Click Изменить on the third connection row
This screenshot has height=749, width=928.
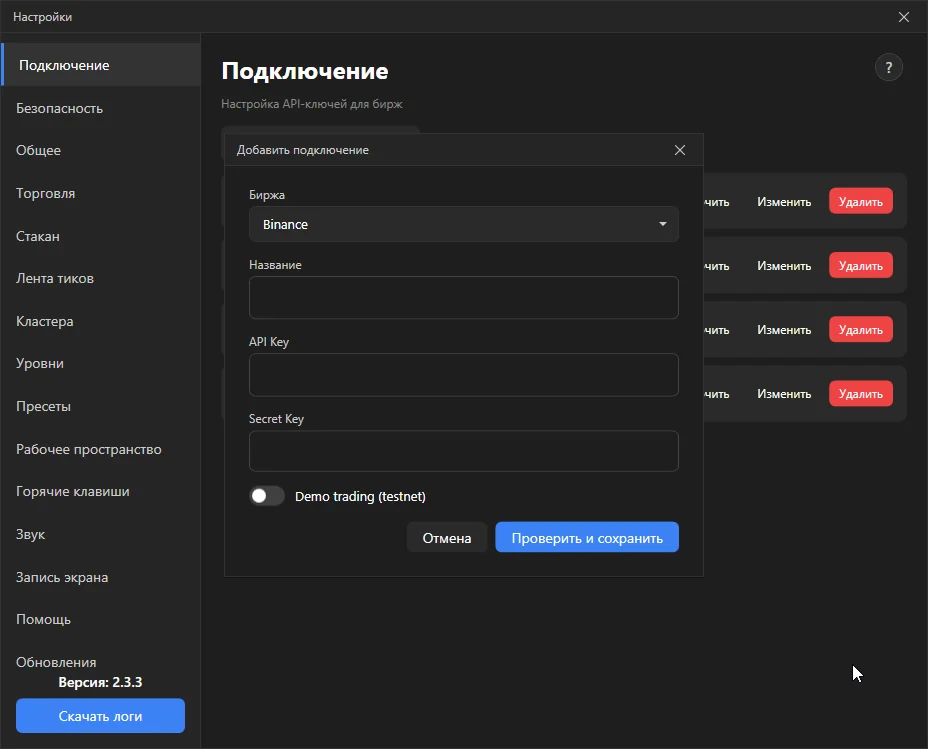784,330
